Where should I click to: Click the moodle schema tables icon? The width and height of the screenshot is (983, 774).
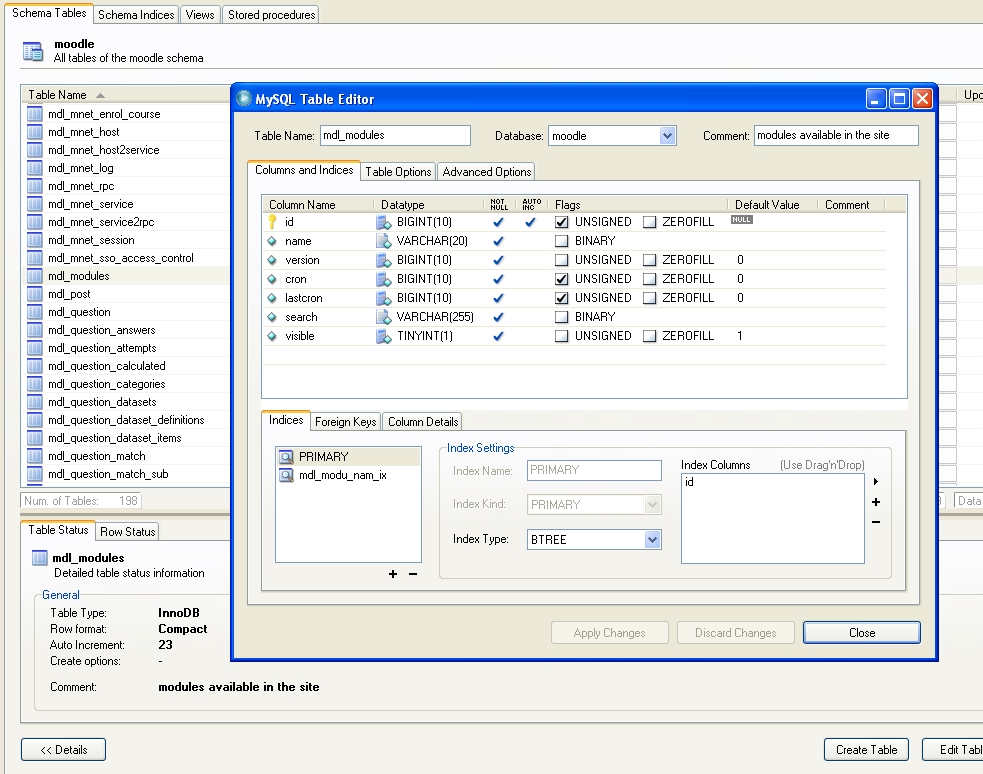tap(33, 51)
